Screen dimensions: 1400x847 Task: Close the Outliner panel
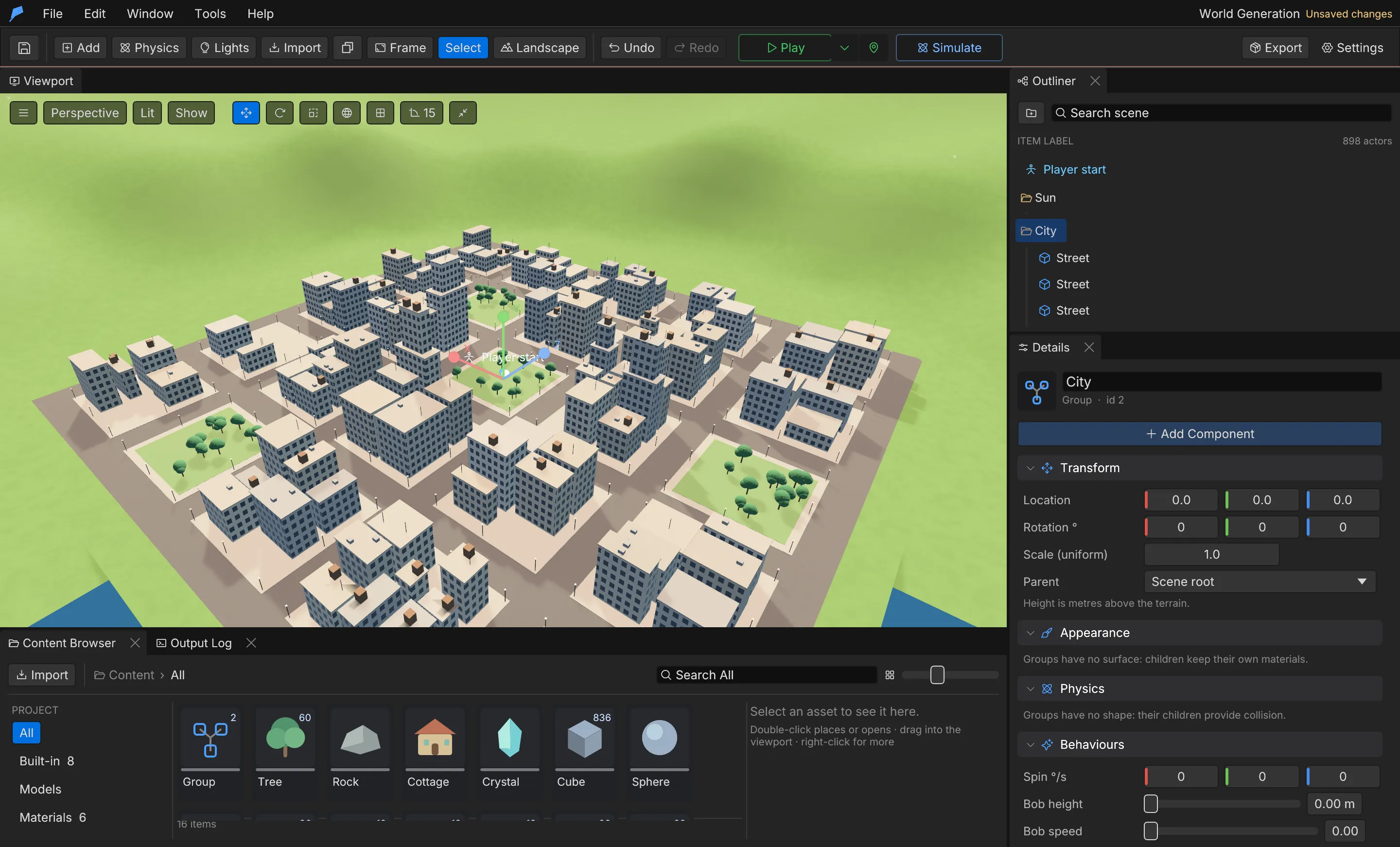[1095, 81]
